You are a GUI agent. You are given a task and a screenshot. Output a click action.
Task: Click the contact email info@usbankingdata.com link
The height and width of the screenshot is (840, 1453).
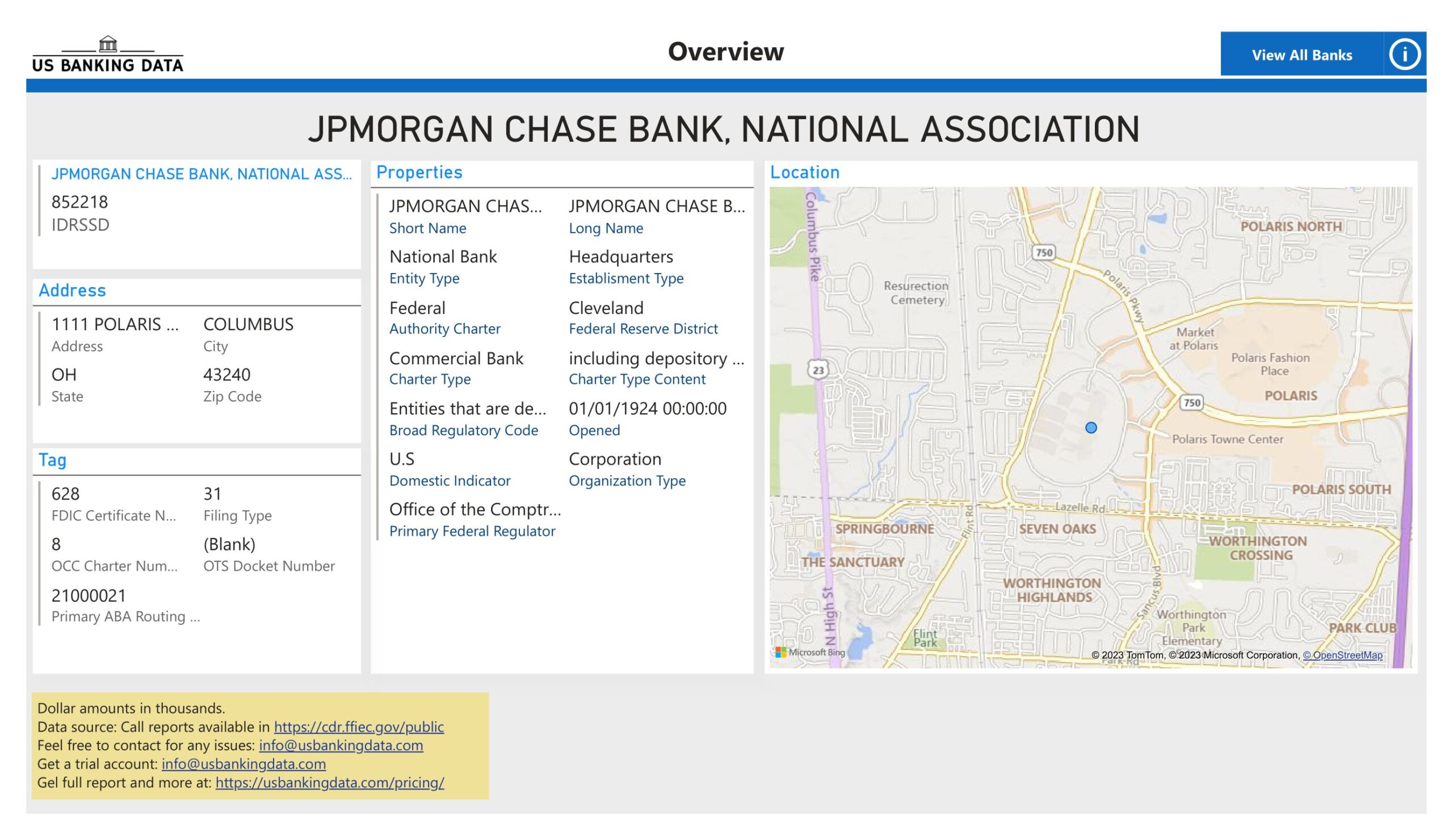point(341,745)
